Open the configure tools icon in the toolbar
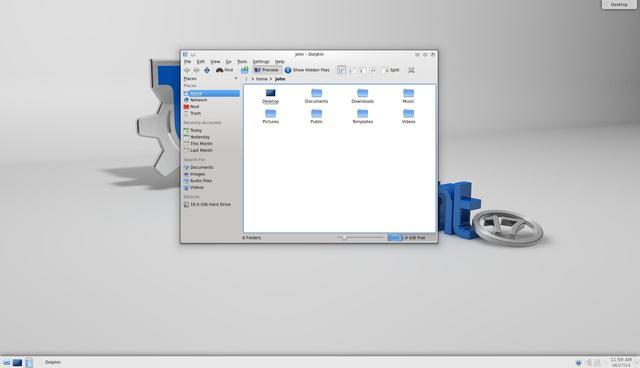640x368 pixels. (x=411, y=70)
